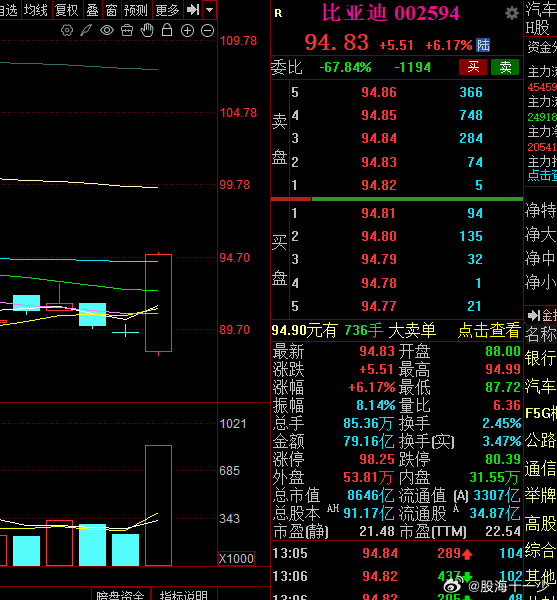Click the 13:05 trade tick row
Screen dimensions: 557x600
click(397, 553)
